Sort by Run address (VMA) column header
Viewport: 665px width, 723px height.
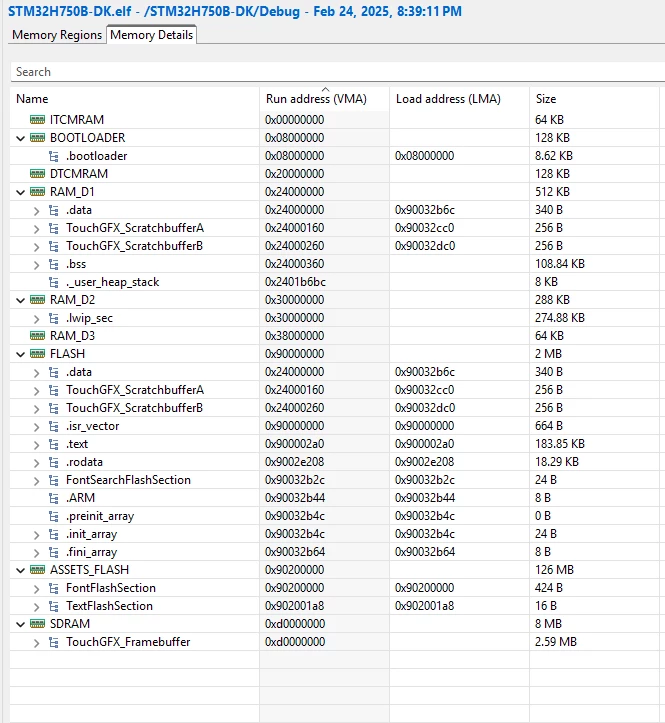(x=316, y=99)
